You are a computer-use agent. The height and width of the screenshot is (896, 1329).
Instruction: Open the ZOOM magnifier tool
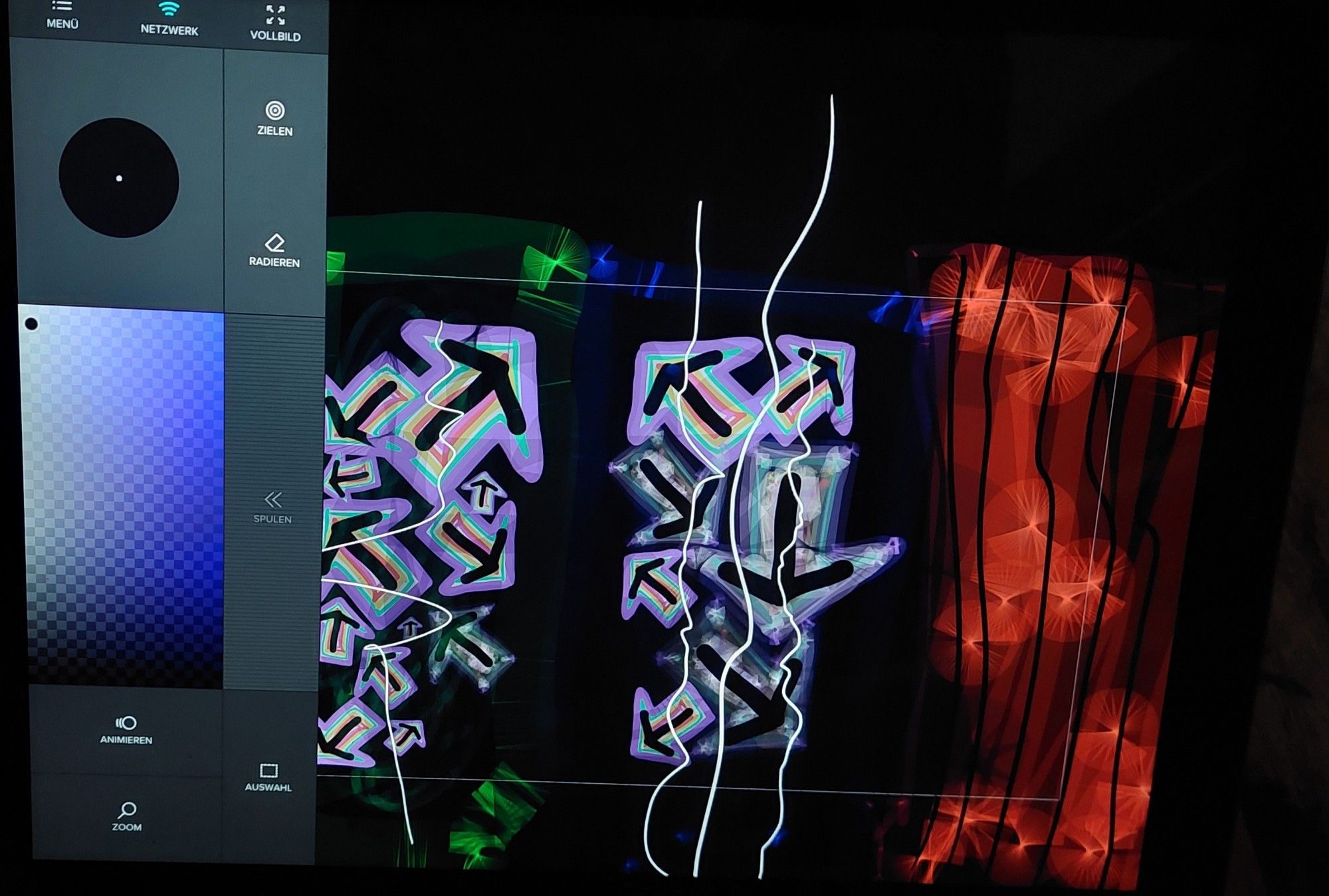(127, 816)
